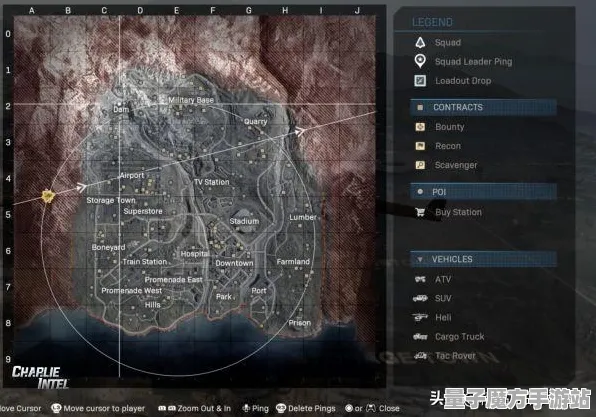Viewport: 596px width, 417px height.
Task: Select the Squad Leader Ping marker icon
Action: [420, 61]
